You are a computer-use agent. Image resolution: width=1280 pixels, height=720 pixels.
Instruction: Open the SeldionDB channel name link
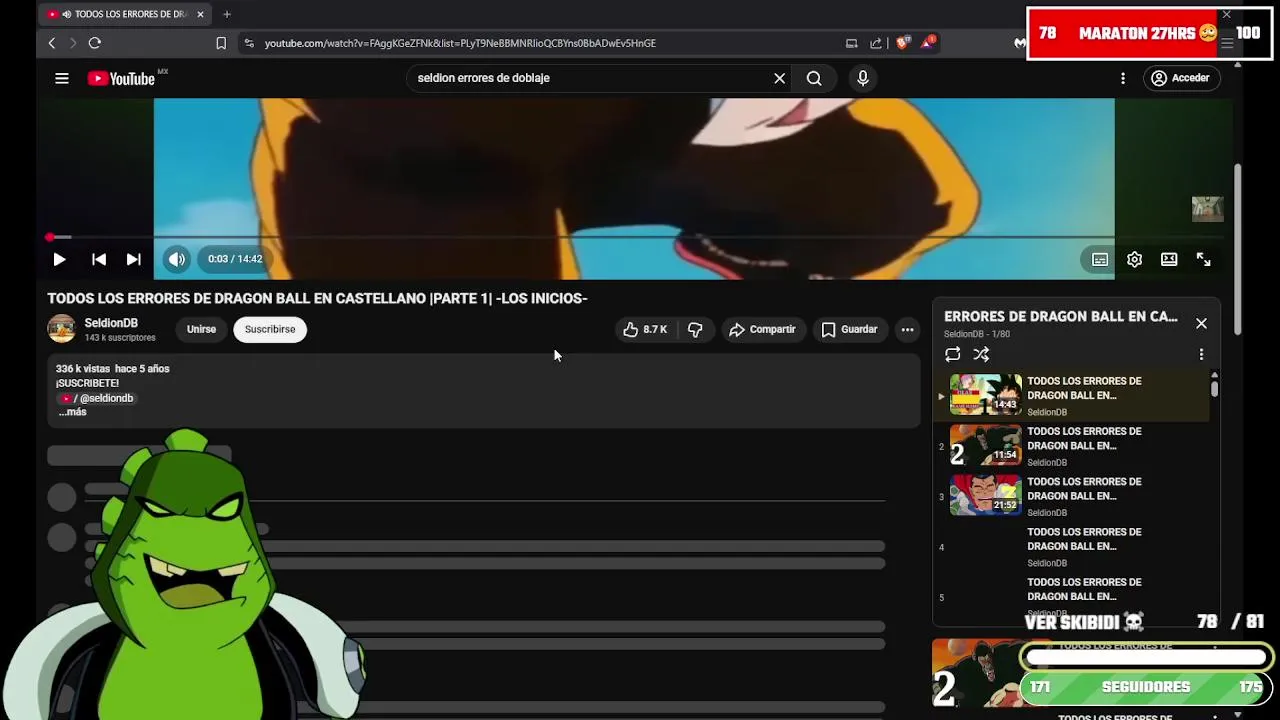pyautogui.click(x=111, y=323)
